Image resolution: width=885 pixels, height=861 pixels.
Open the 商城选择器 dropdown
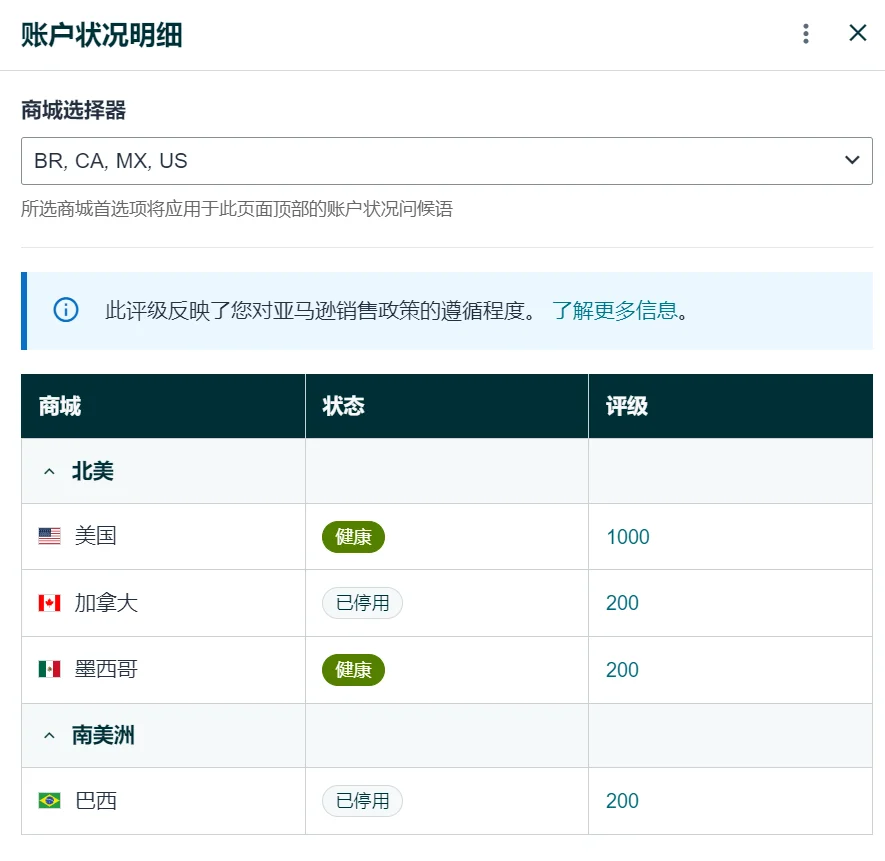click(x=851, y=160)
